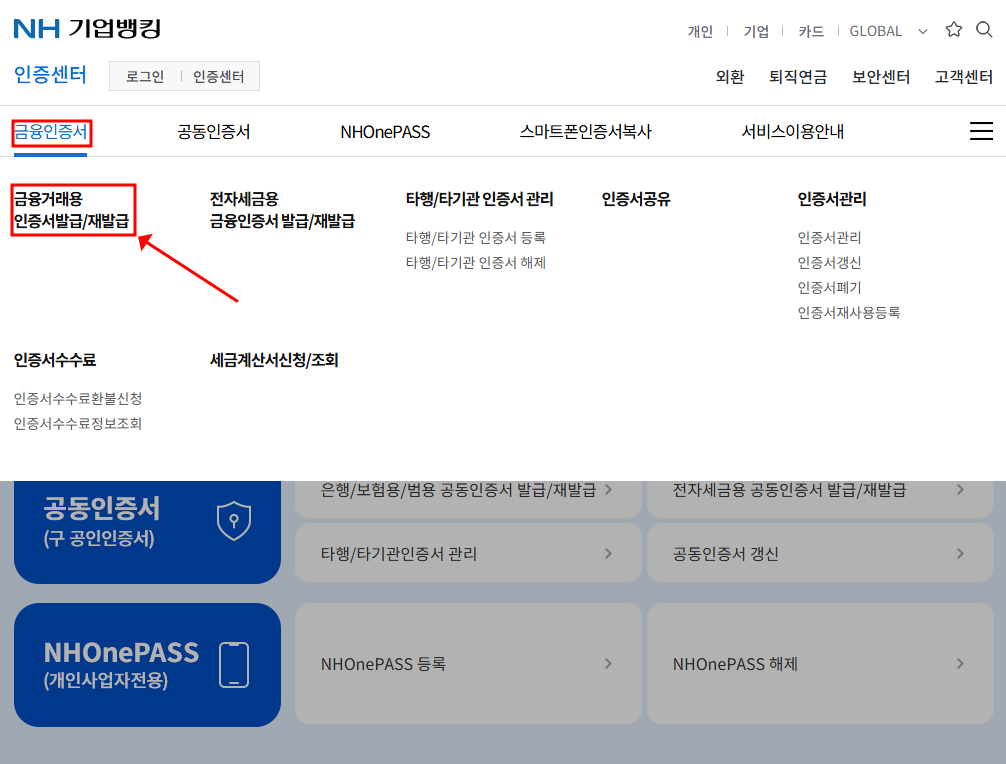Open 전자세금용 금융인증서 발급/재발급

pyautogui.click(x=282, y=210)
